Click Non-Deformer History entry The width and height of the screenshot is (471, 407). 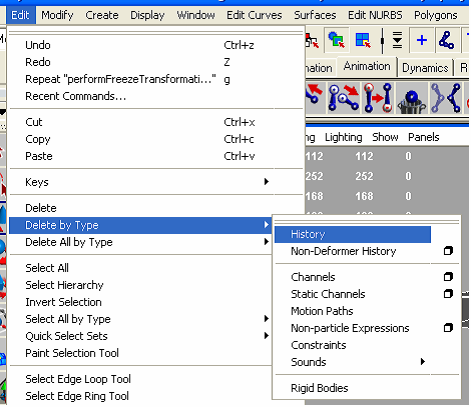coord(353,251)
